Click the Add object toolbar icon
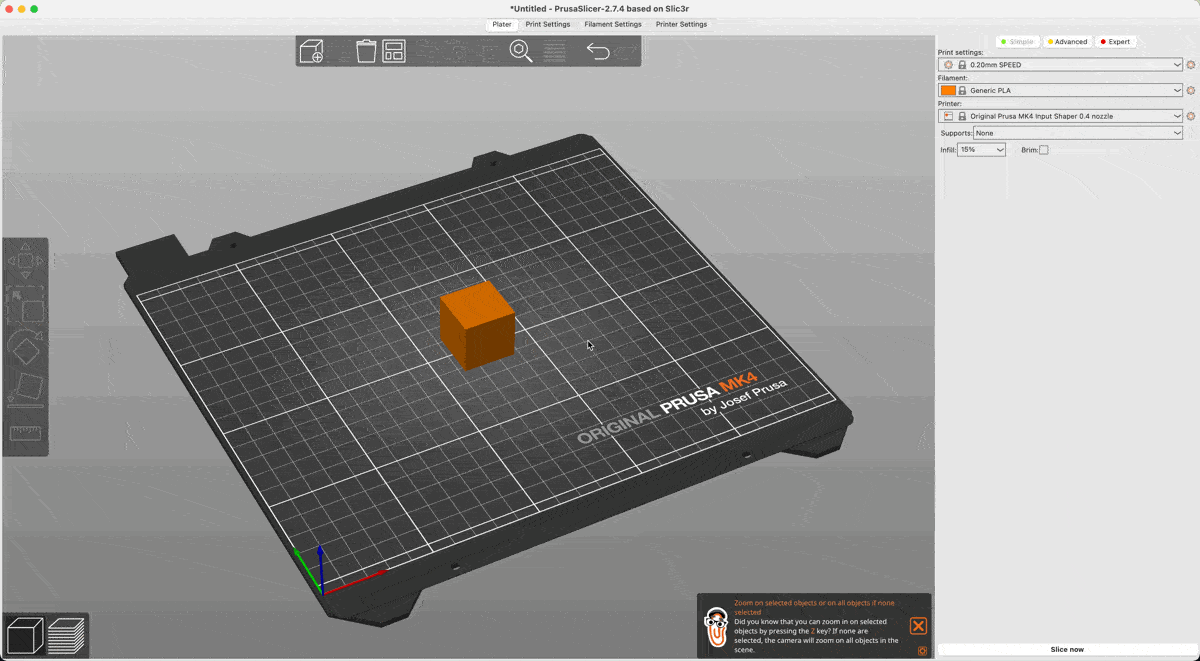The height and width of the screenshot is (661, 1200). pos(312,51)
